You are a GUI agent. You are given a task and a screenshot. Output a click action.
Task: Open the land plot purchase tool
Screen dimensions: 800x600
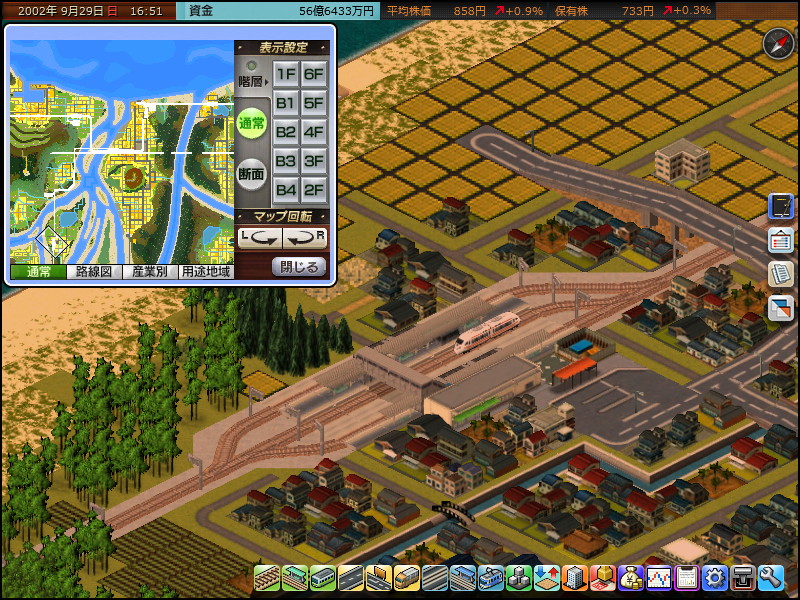click(x=603, y=578)
